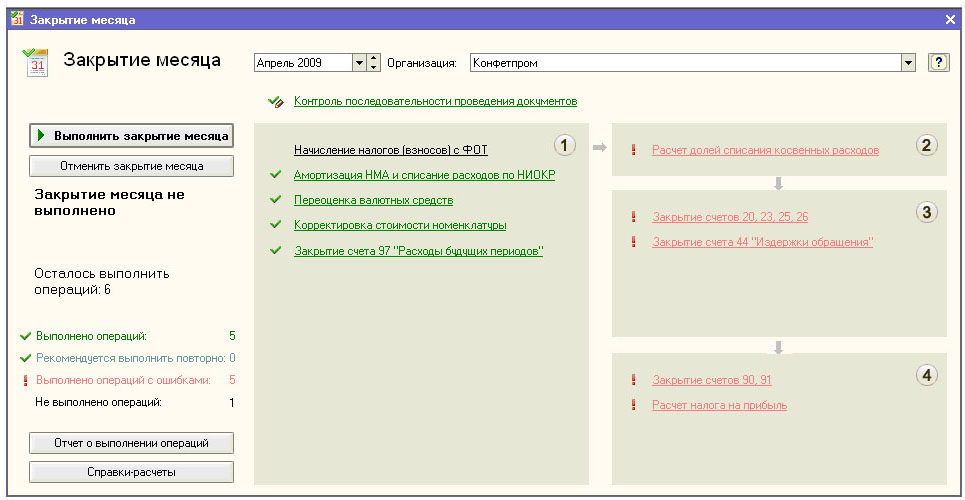Open Корректировка стоимости номенклатуры link
Viewport: 965px width, 500px height.
click(400, 225)
